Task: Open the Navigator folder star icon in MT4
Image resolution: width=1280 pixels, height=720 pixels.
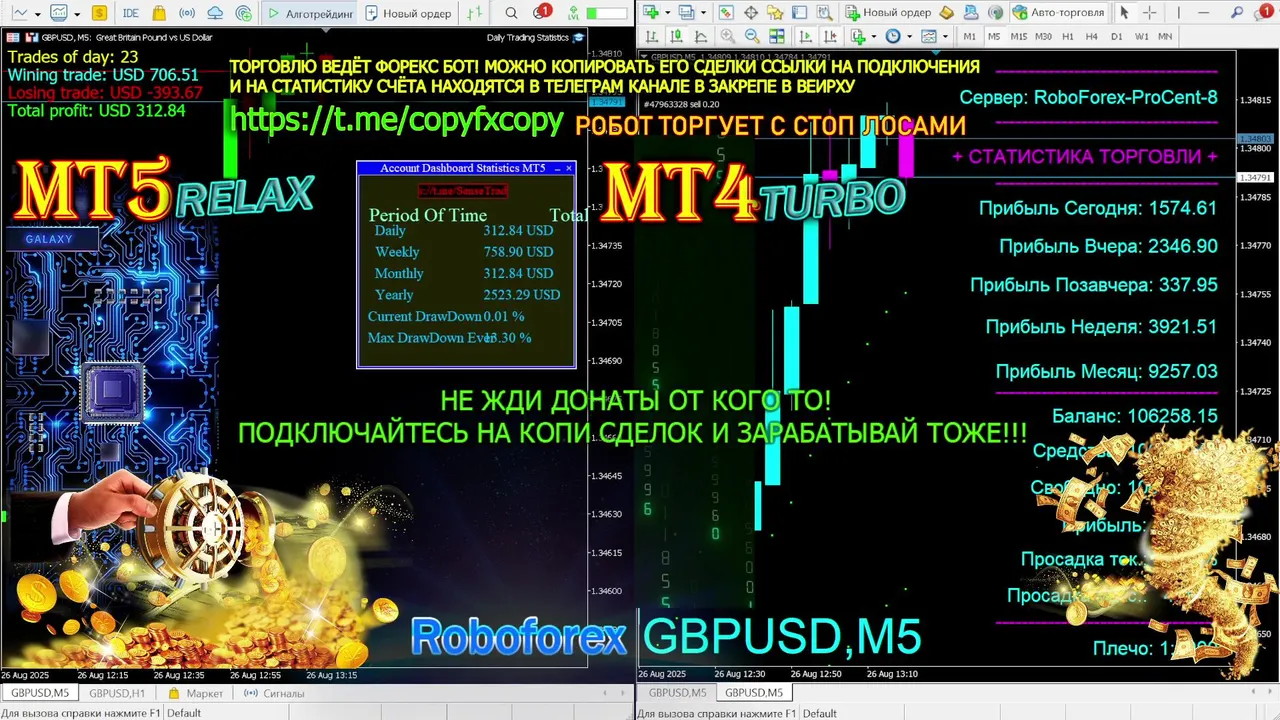Action: [x=775, y=12]
